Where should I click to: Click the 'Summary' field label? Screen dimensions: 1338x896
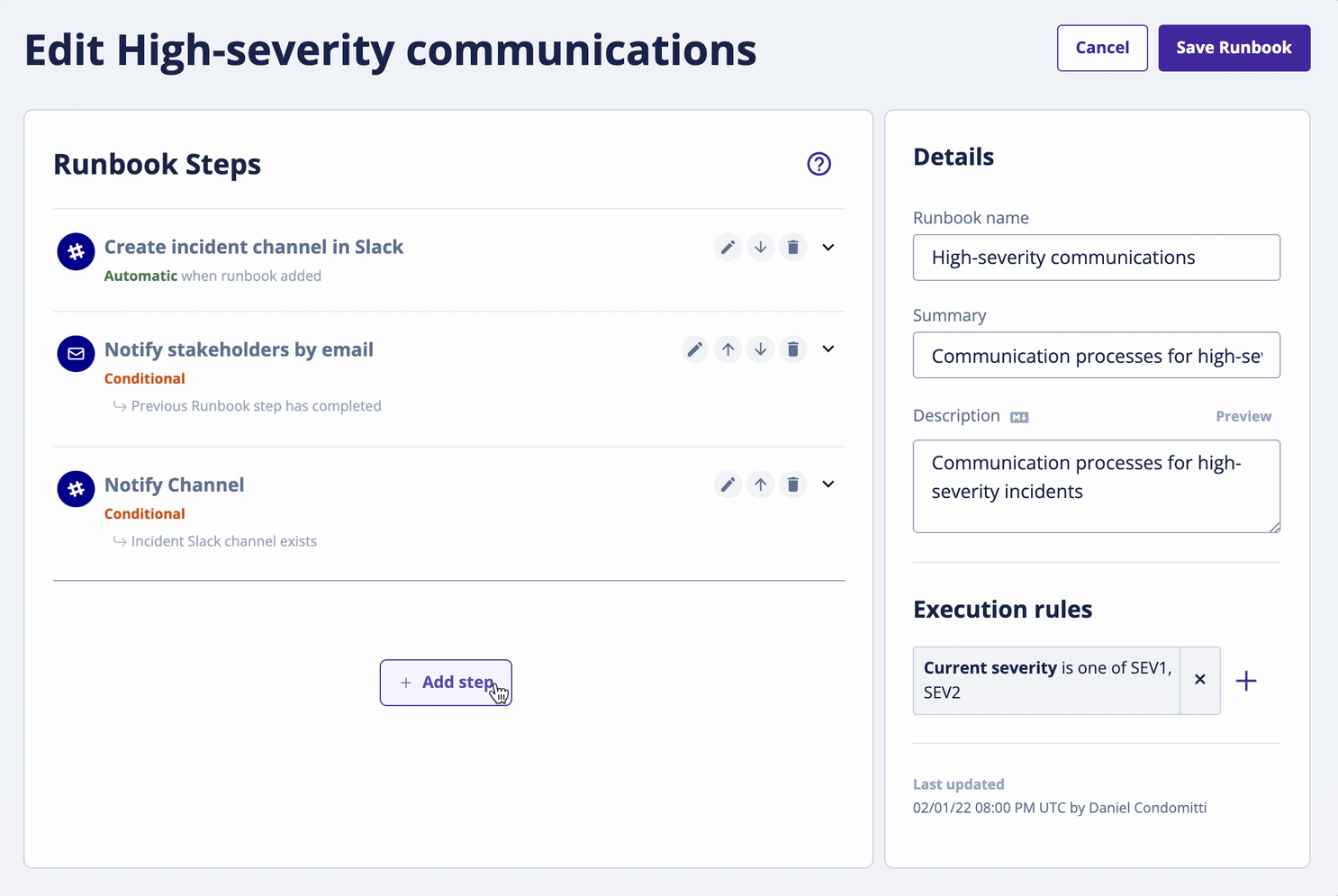949,315
